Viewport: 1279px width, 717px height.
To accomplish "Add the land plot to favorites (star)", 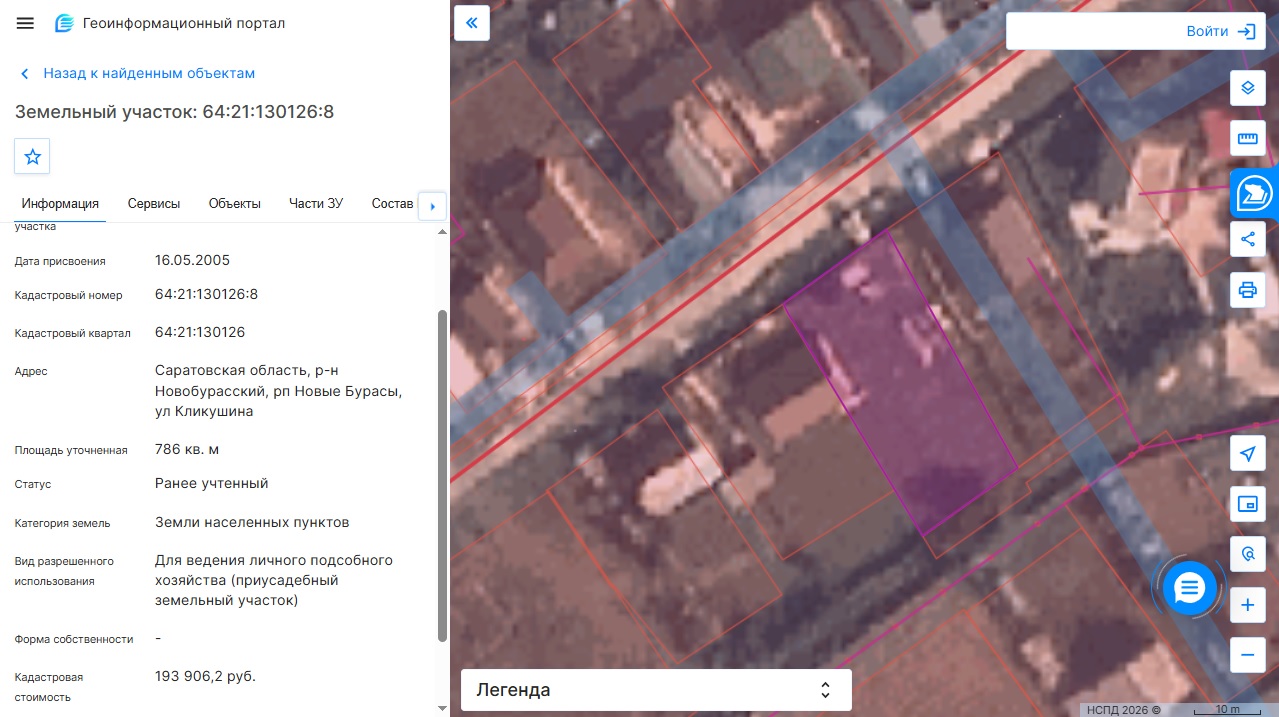I will point(32,156).
